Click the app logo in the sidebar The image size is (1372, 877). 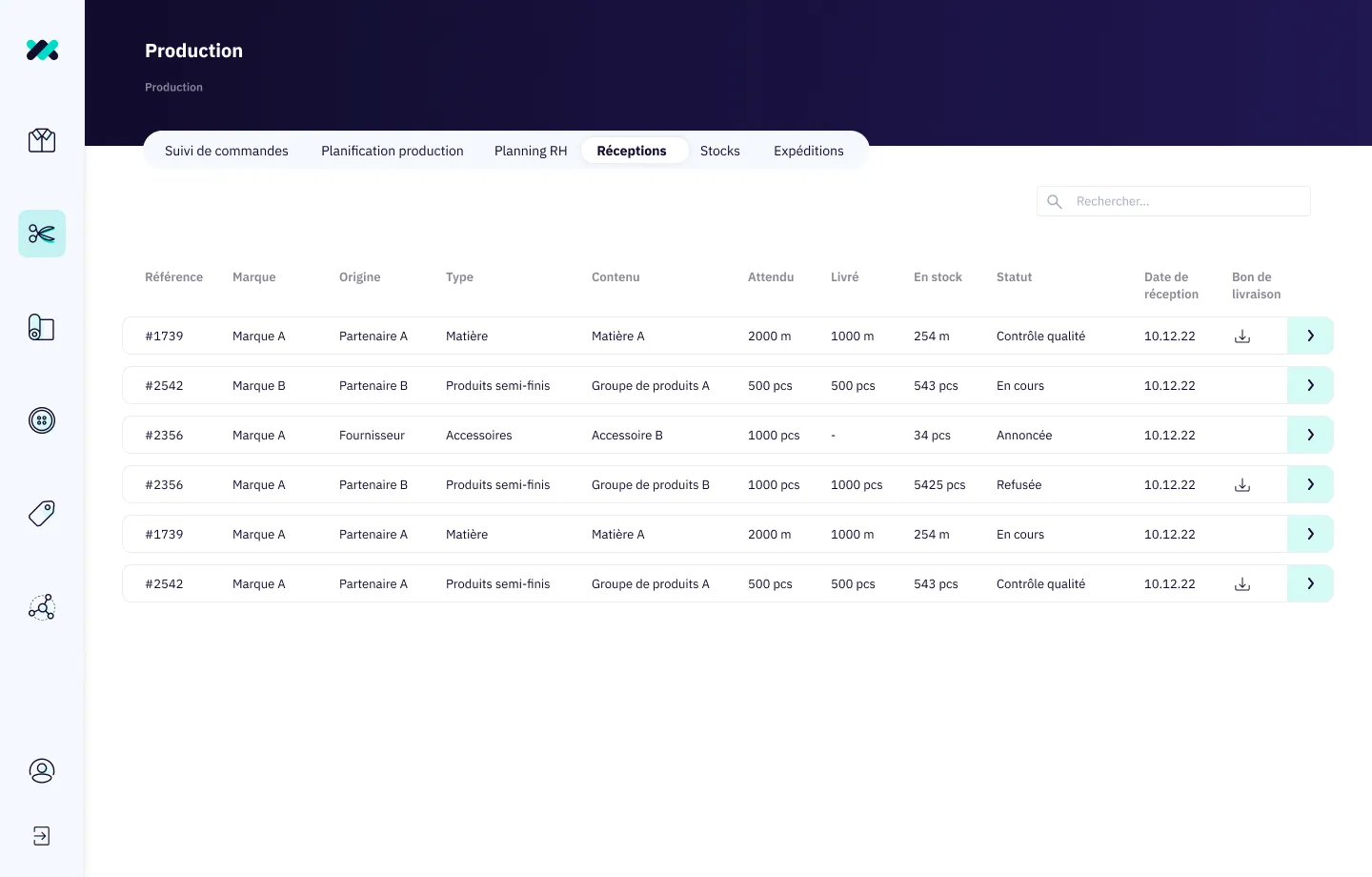(x=42, y=51)
